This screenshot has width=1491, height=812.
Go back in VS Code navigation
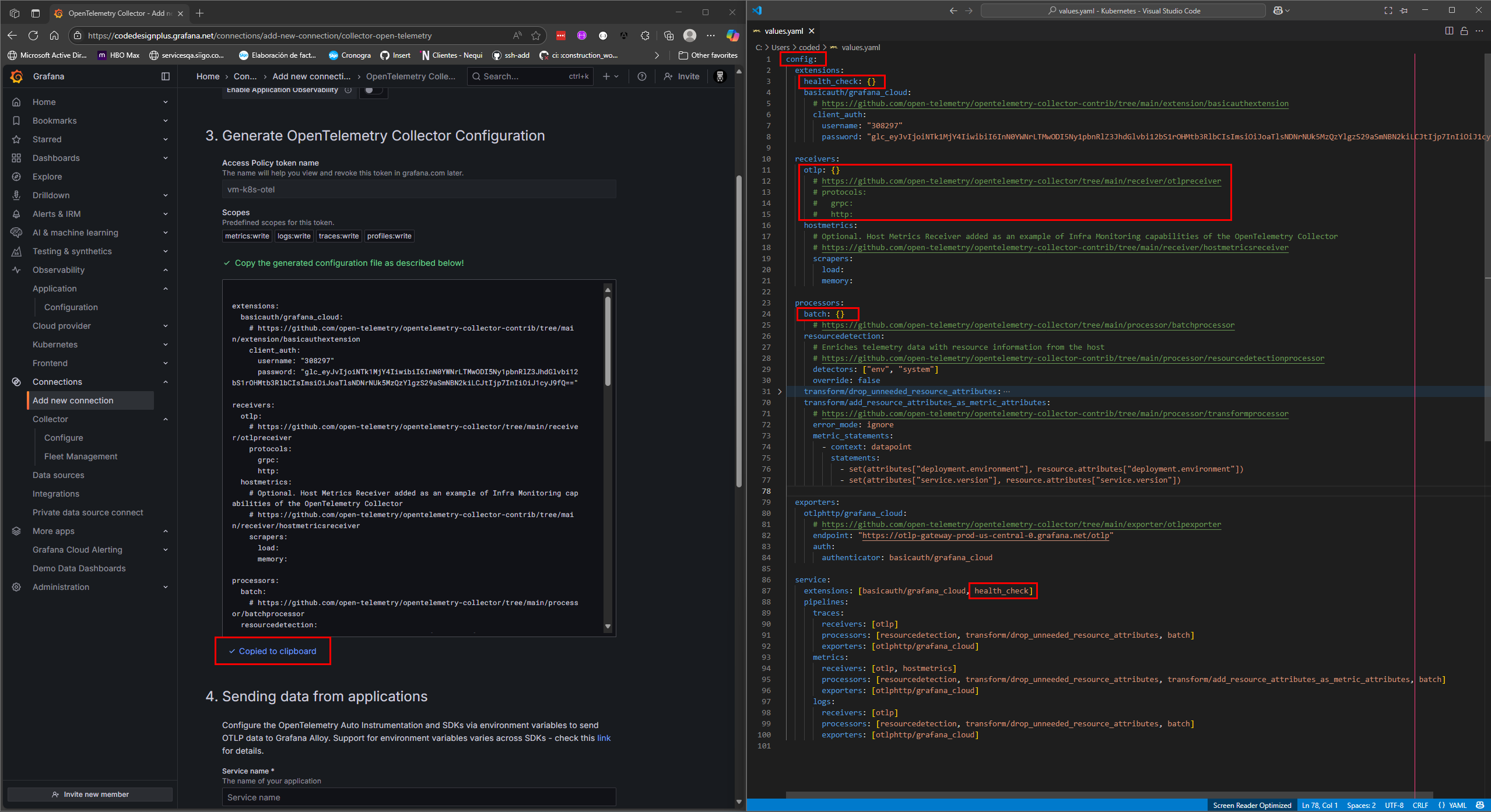pyautogui.click(x=953, y=10)
